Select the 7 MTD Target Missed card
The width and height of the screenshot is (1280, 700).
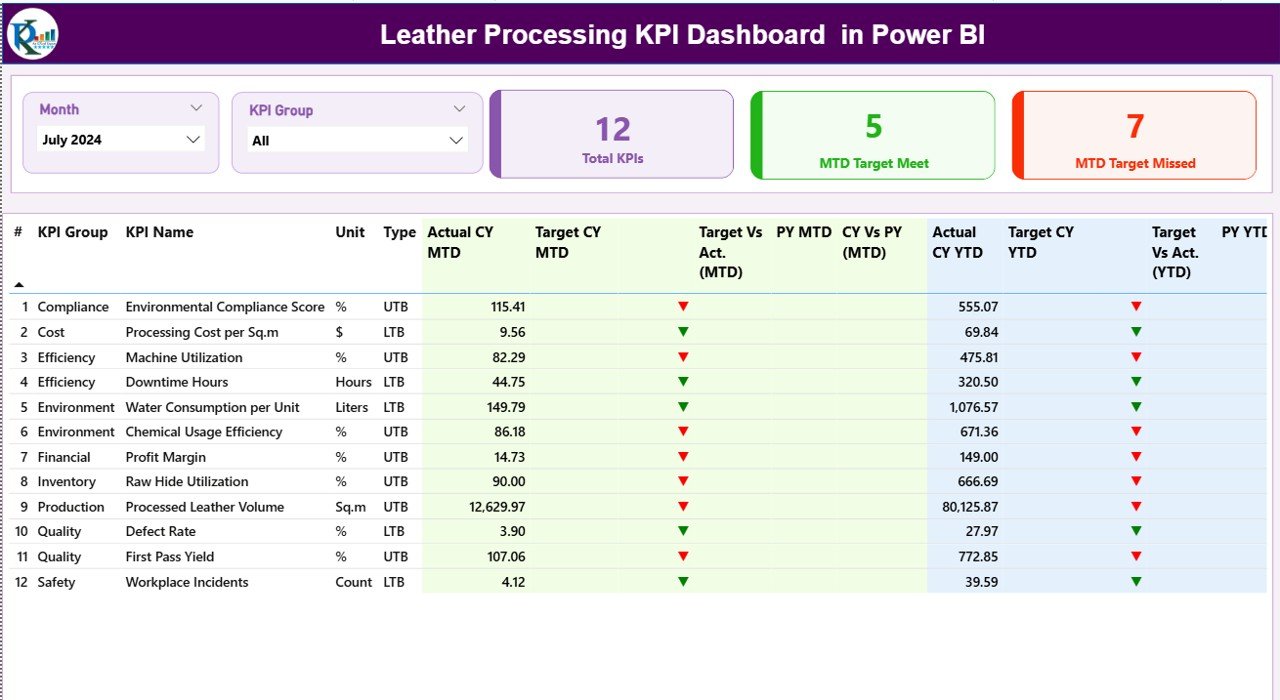(1133, 135)
